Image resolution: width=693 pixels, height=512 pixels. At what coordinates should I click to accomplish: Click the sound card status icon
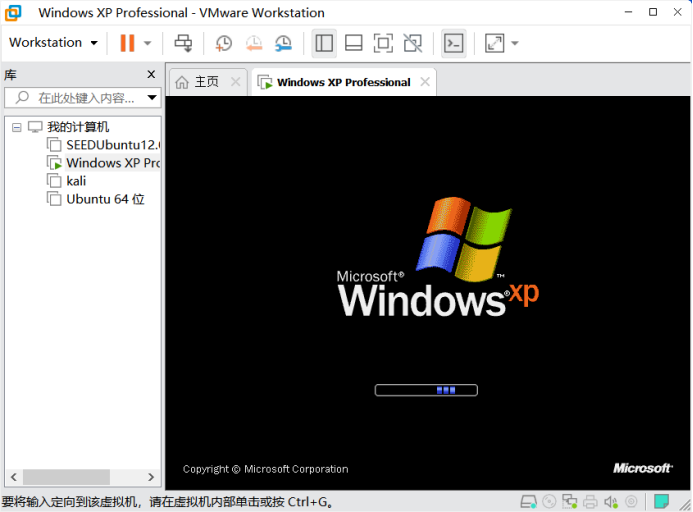tap(611, 502)
